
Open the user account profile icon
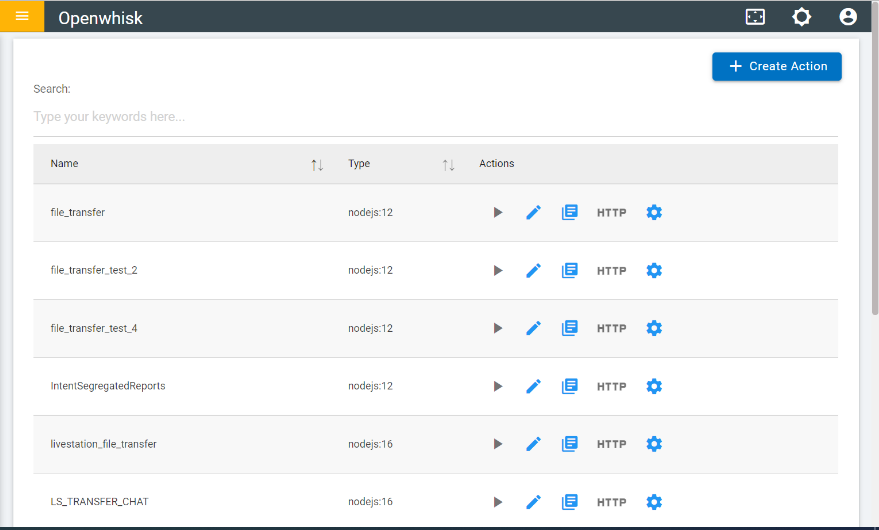pos(848,17)
